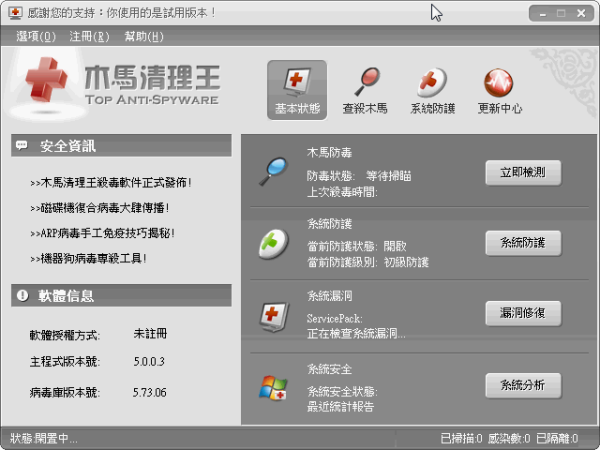Click the title bar application icon
The width and height of the screenshot is (600, 450).
(x=15, y=13)
